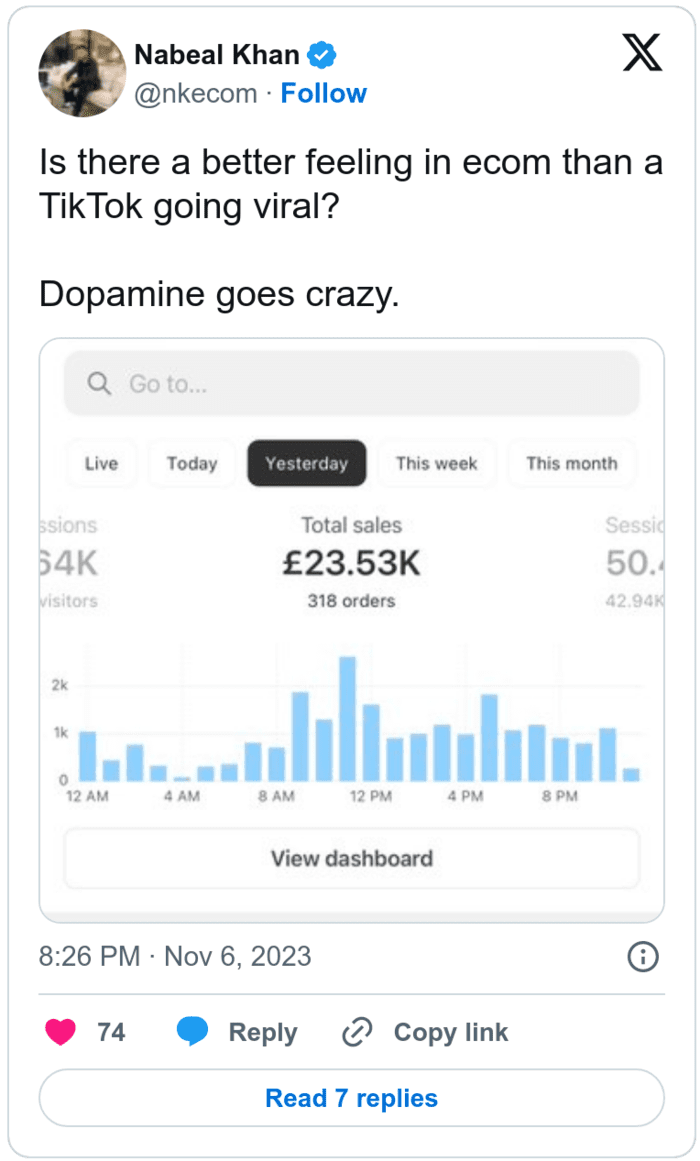
Task: Click the pink heart like icon
Action: (x=62, y=1032)
